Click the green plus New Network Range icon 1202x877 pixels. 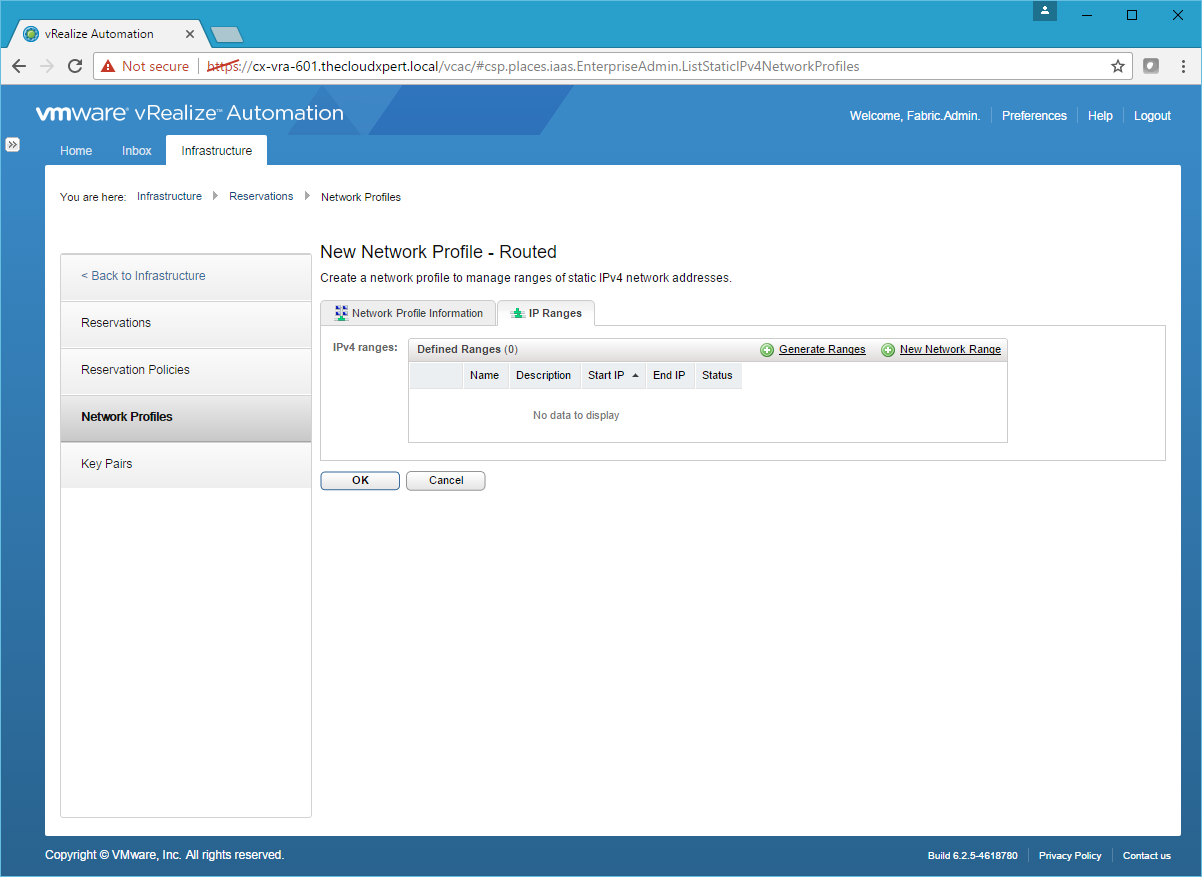click(x=888, y=350)
